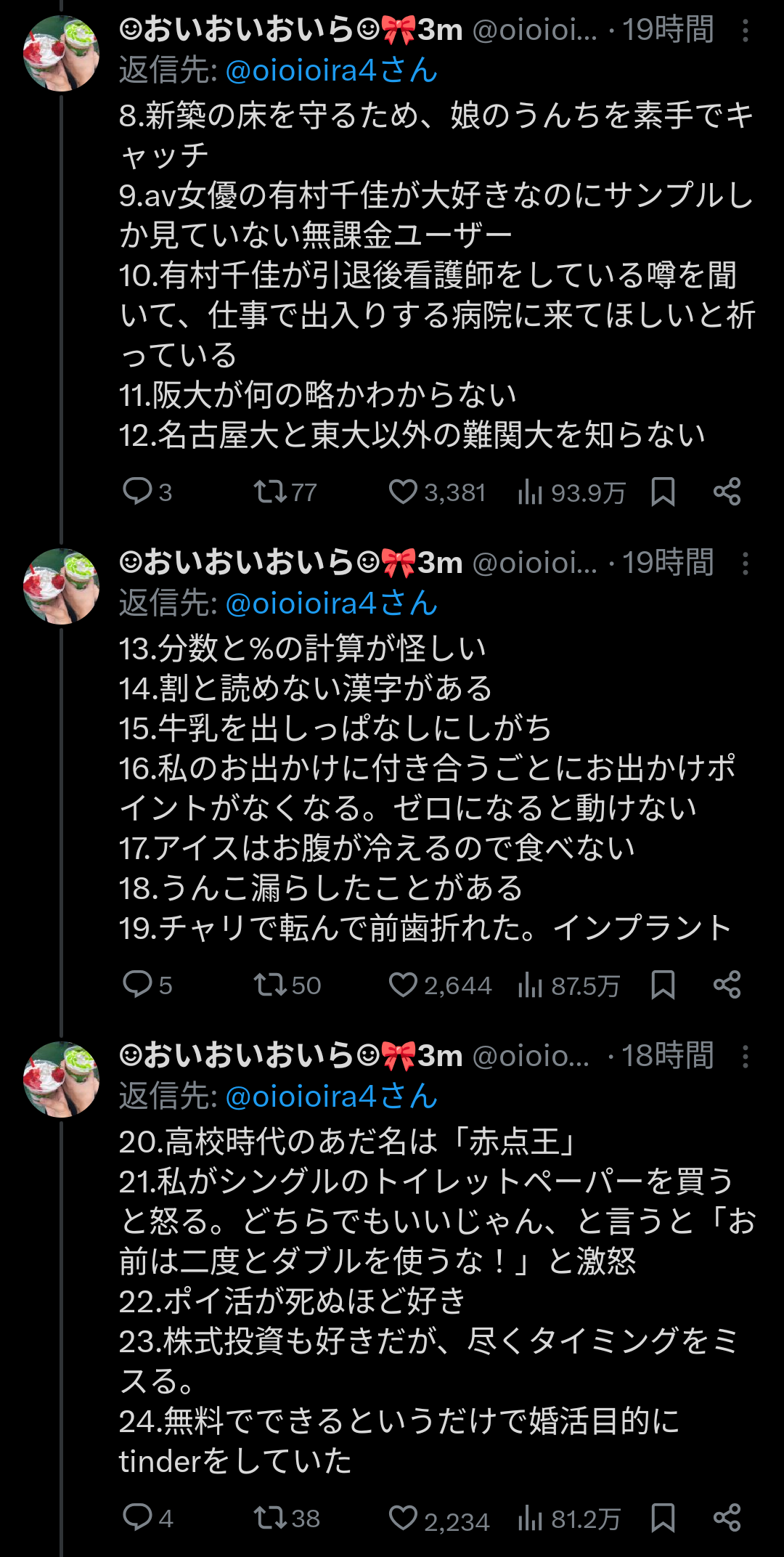
Task: Like the tweet with 2,644 likes
Action: [x=403, y=985]
